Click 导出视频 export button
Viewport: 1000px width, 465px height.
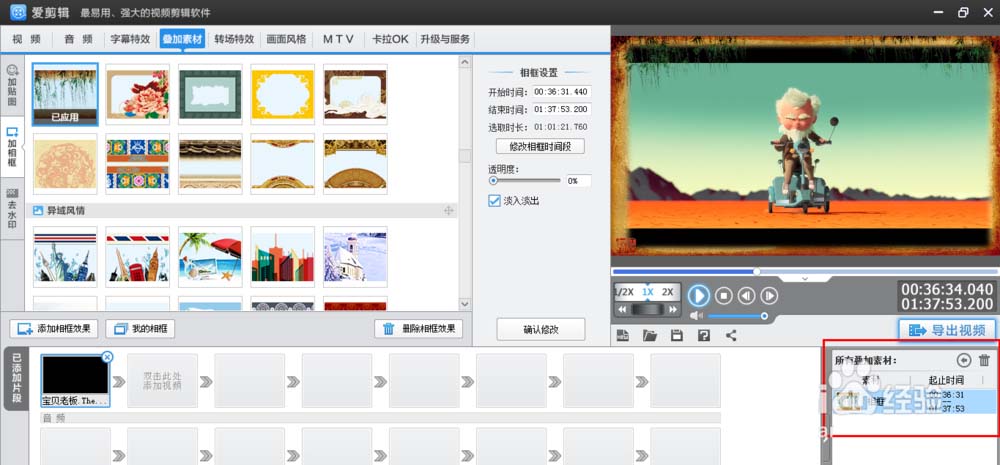[947, 330]
